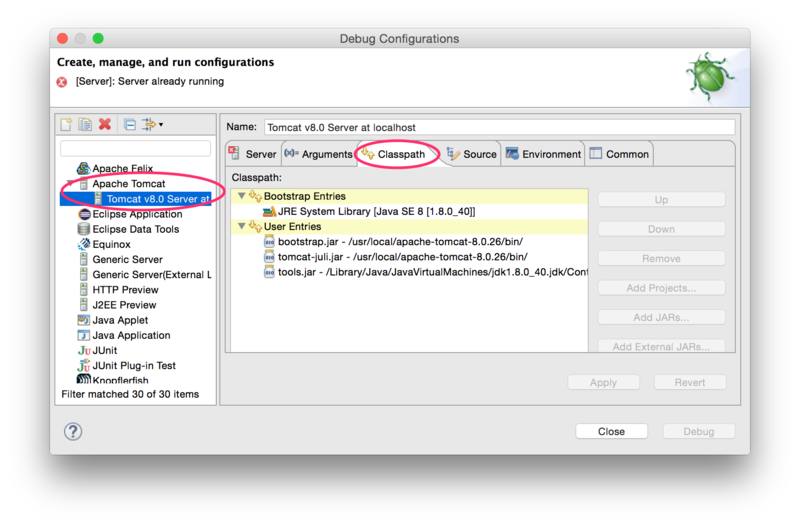This screenshot has width=800, height=526.
Task: Switch to the Environment tab
Action: [543, 154]
